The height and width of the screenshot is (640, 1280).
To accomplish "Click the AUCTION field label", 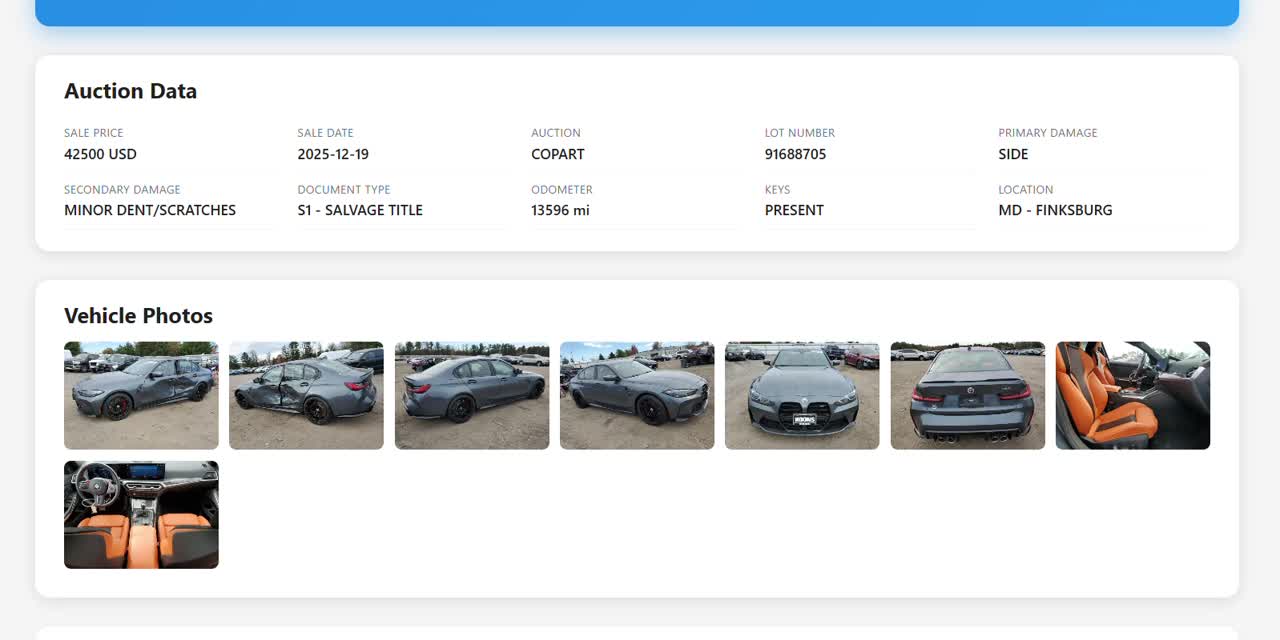I will (x=556, y=133).
